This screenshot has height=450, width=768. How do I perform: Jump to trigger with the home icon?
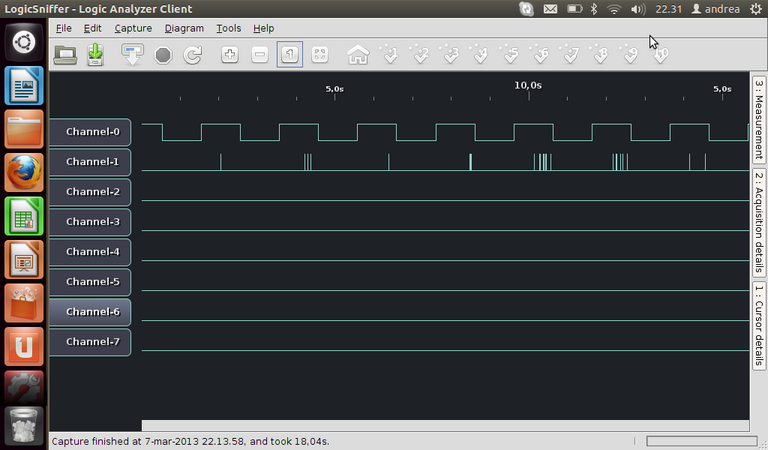[x=358, y=54]
